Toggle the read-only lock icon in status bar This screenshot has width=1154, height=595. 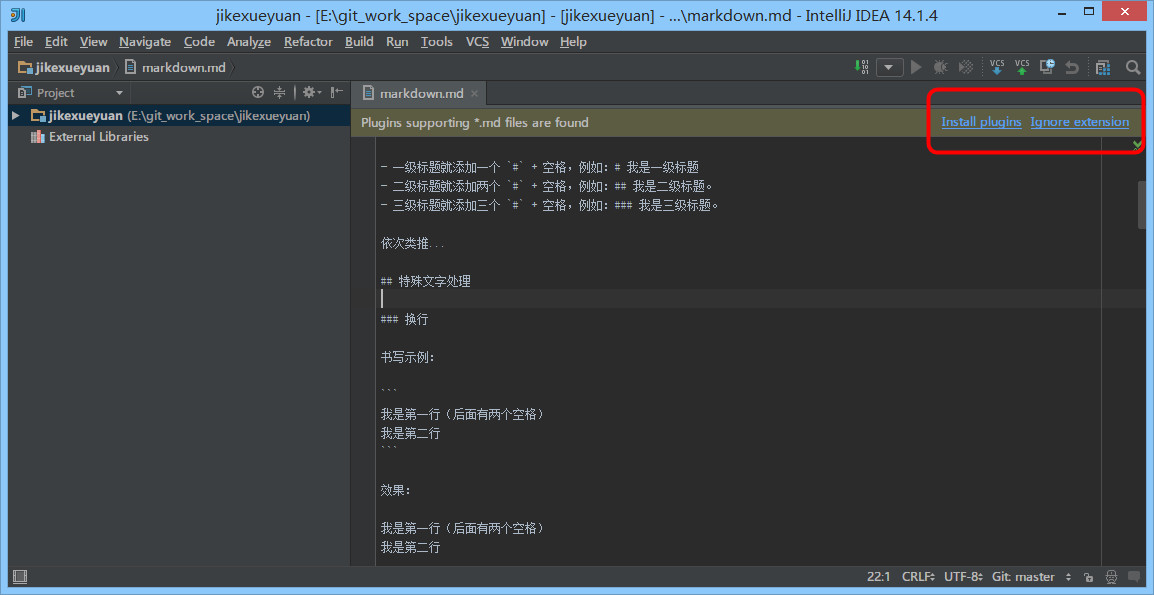(x=1088, y=577)
